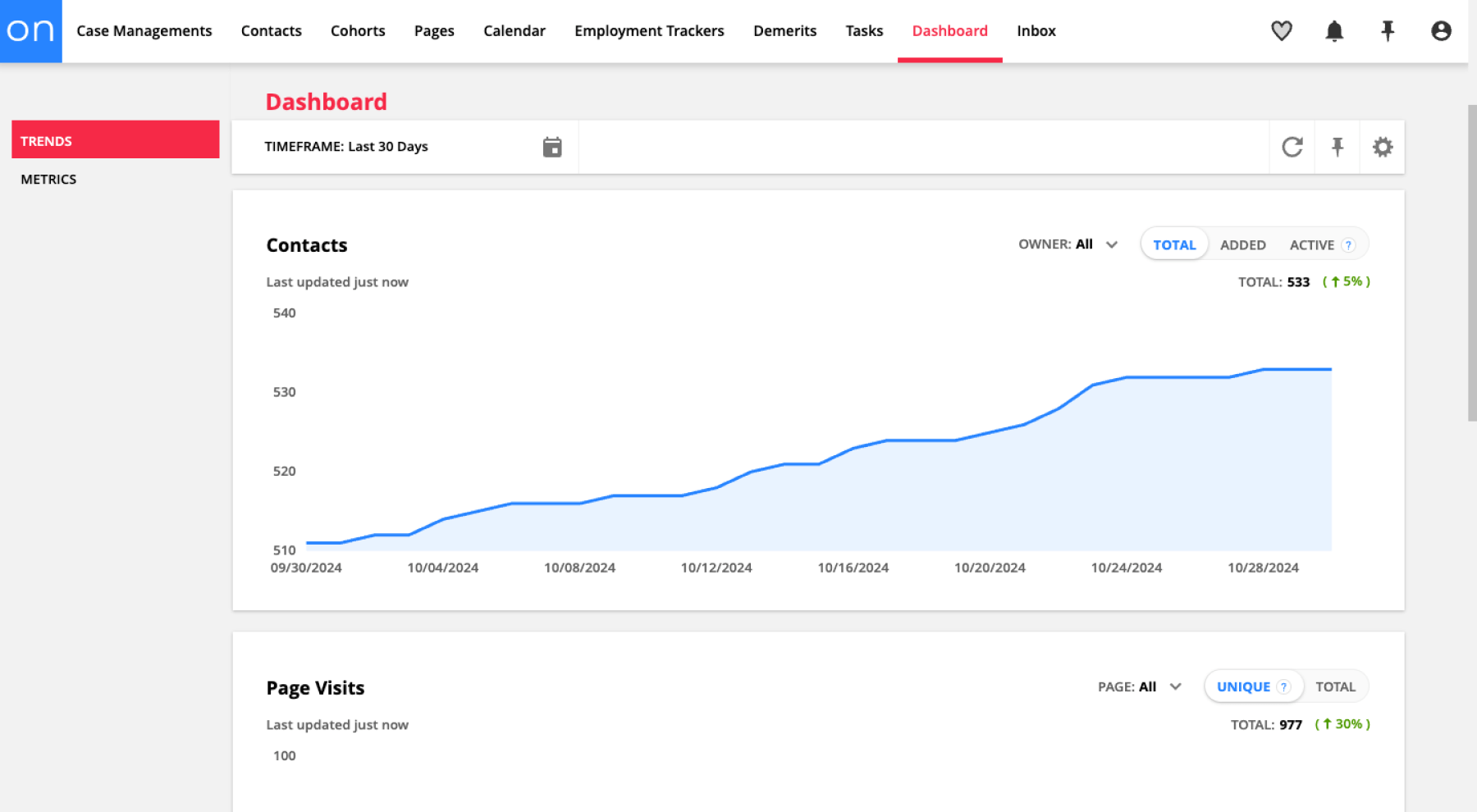This screenshot has height=812, width=1477.
Task: Refresh the dashboard with the reload icon
Action: click(1292, 147)
